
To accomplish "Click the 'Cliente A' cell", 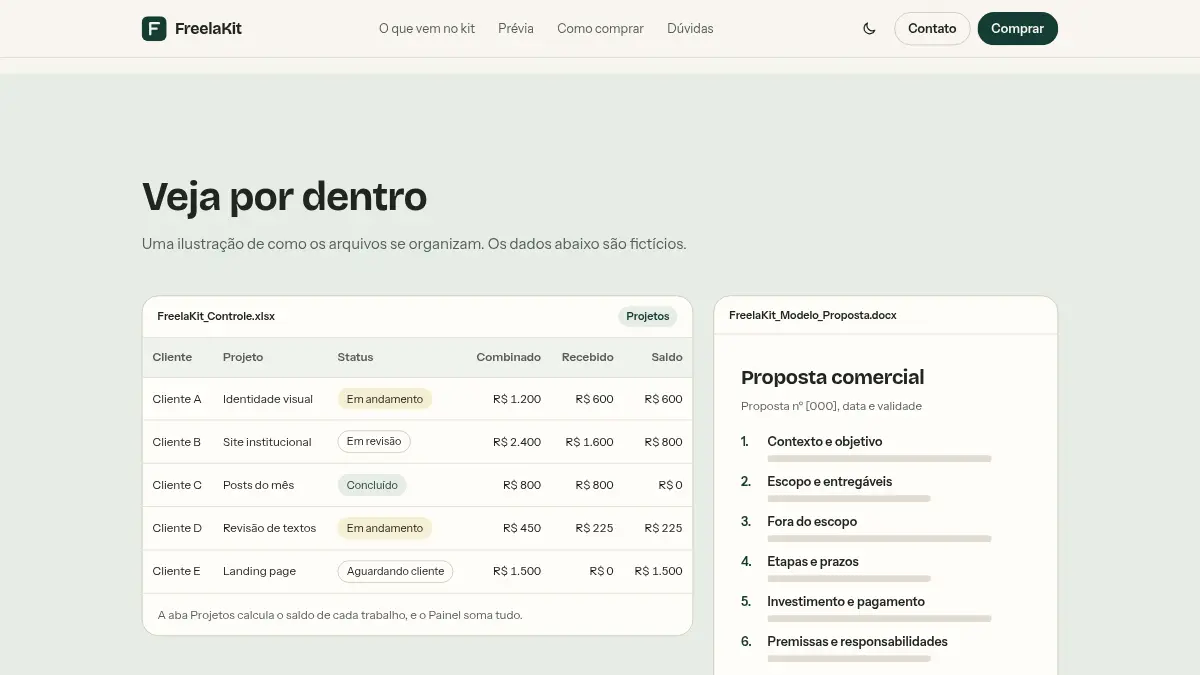I will point(177,399).
